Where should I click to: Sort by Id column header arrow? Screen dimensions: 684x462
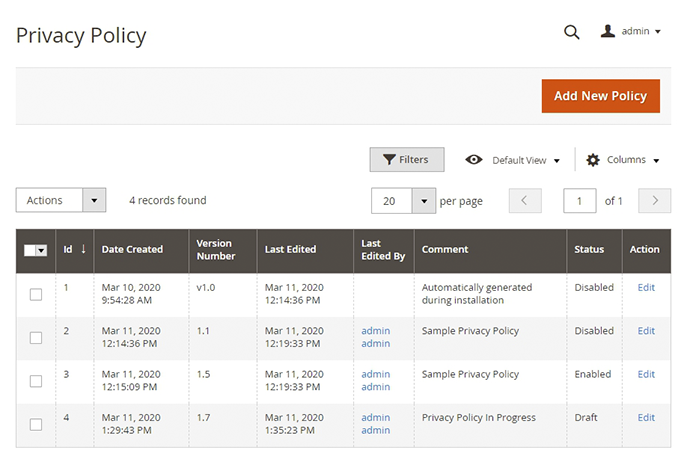pyautogui.click(x=83, y=250)
